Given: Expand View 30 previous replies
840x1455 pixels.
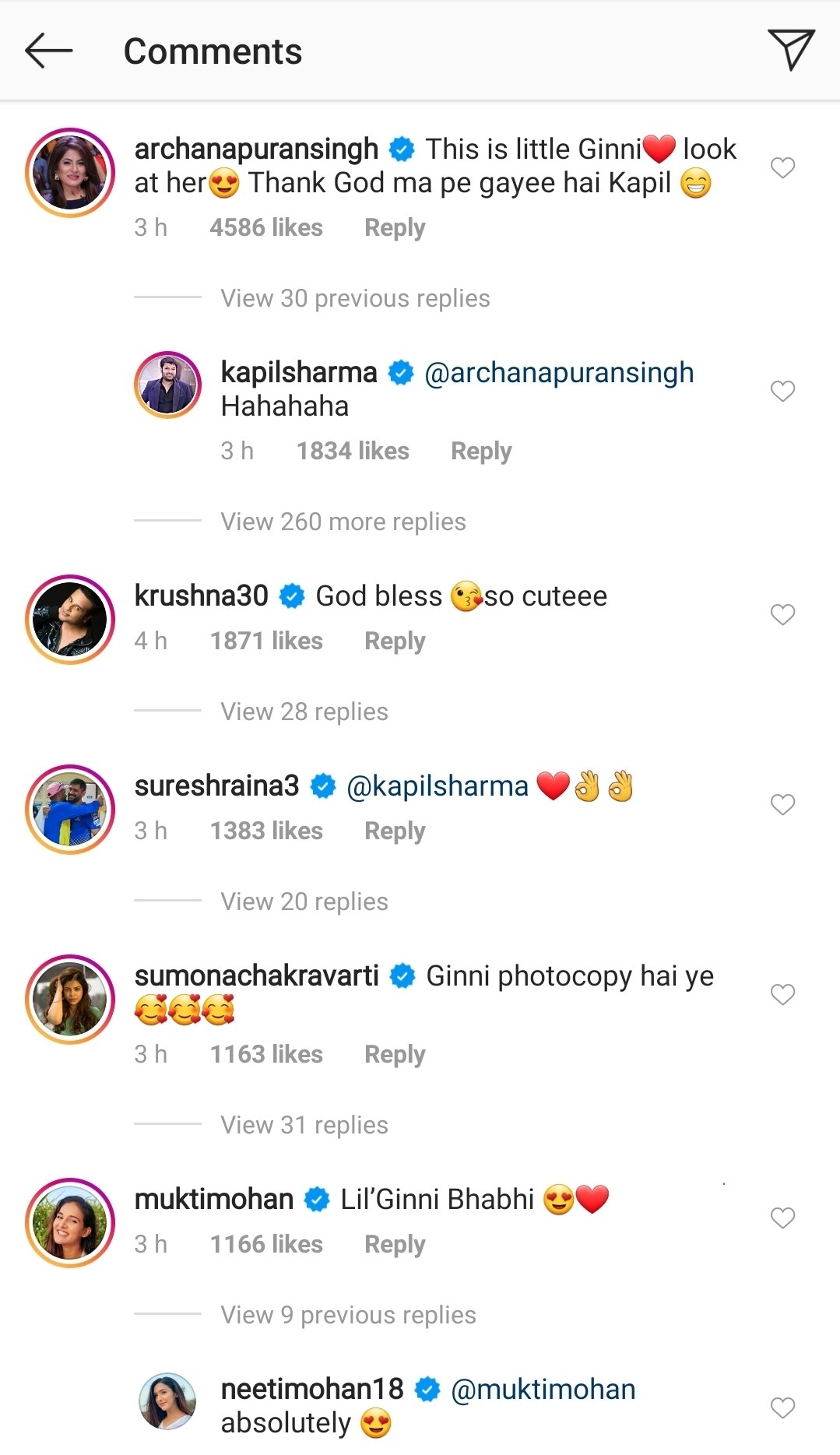Looking at the screenshot, I should [355, 298].
